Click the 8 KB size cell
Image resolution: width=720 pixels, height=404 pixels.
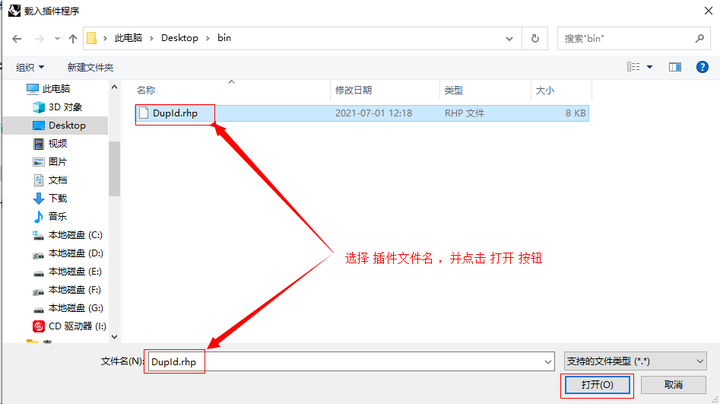click(x=575, y=113)
